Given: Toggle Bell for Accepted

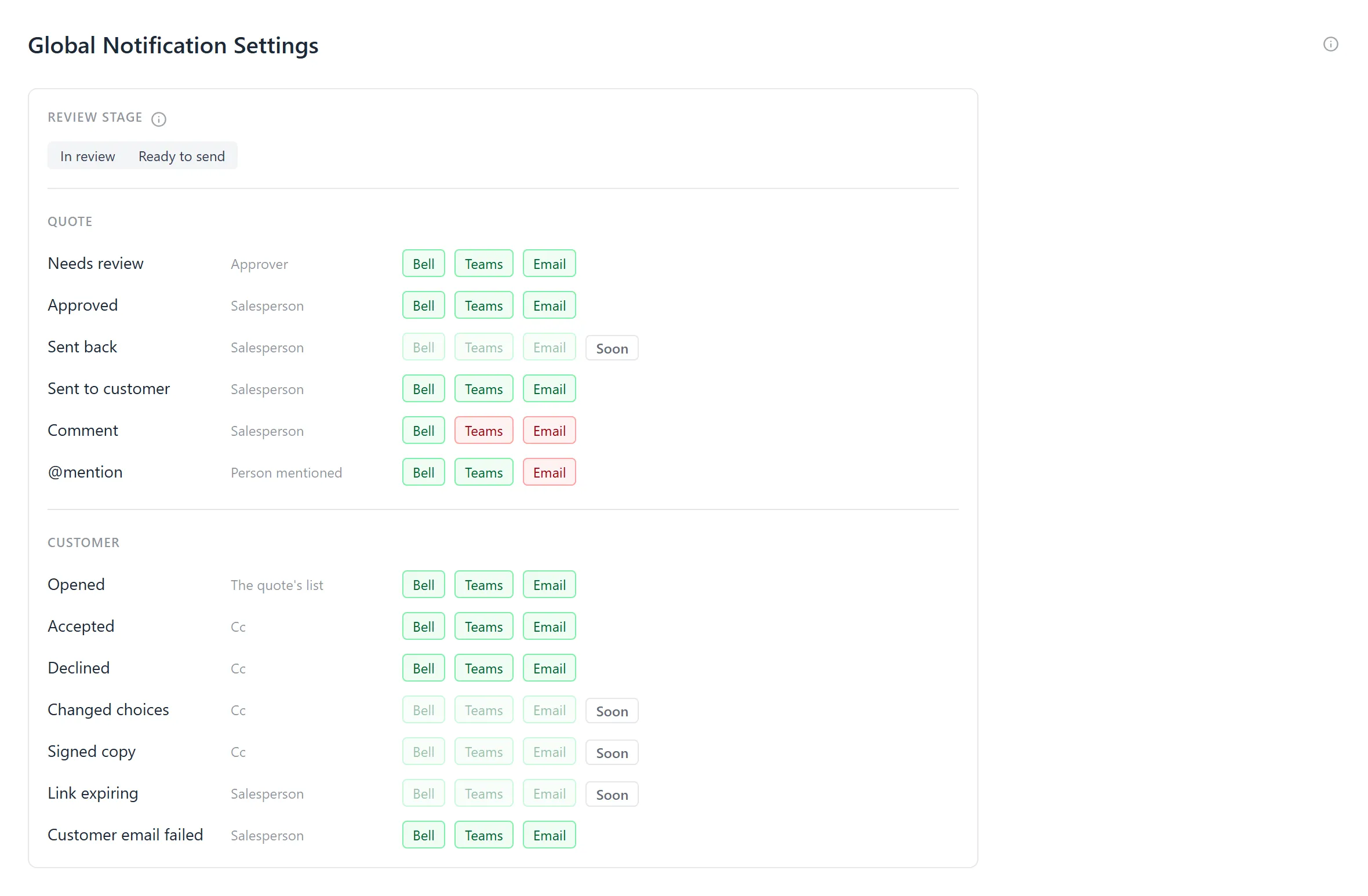Looking at the screenshot, I should click(424, 627).
